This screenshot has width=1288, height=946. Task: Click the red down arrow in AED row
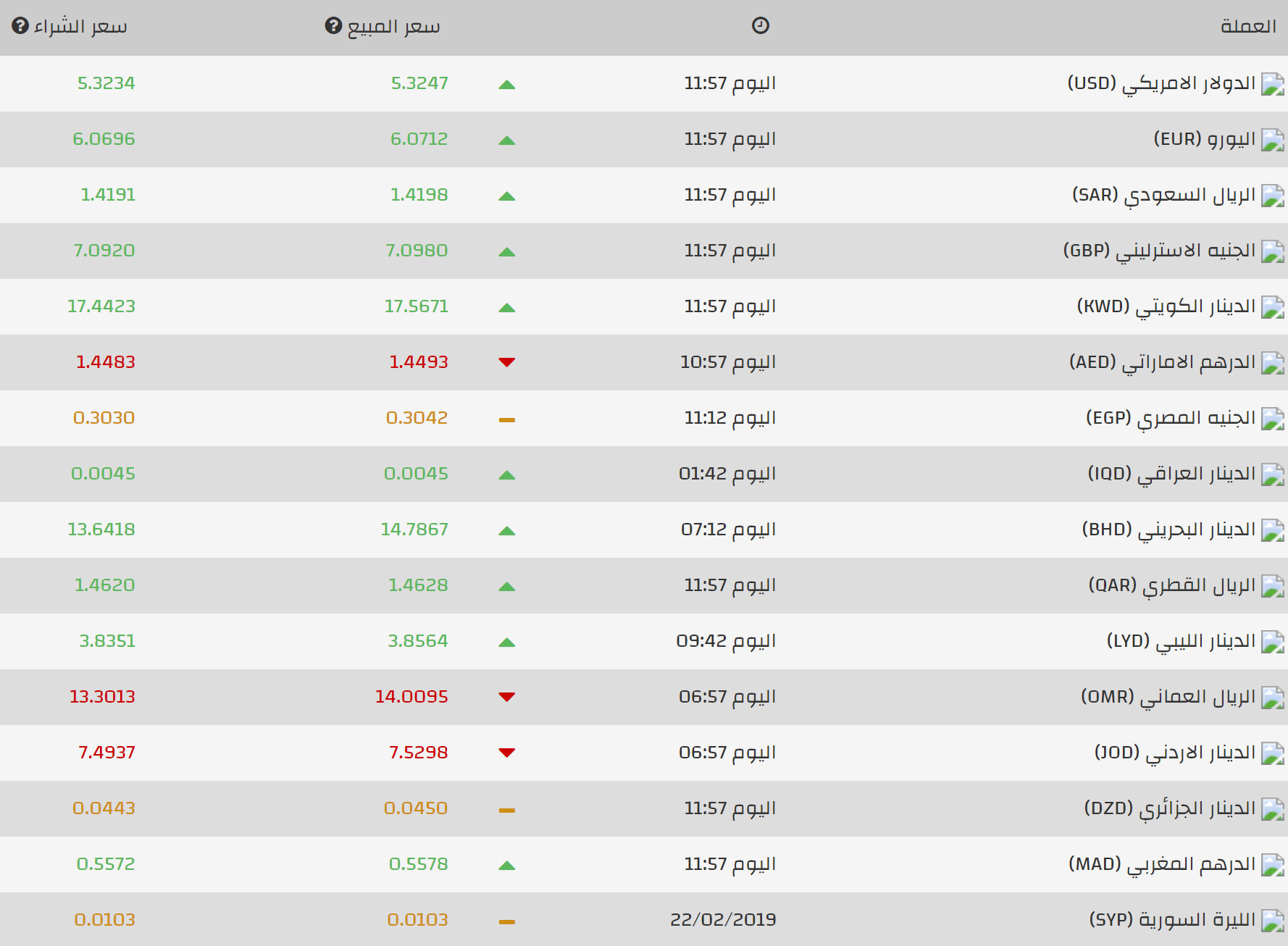507,362
